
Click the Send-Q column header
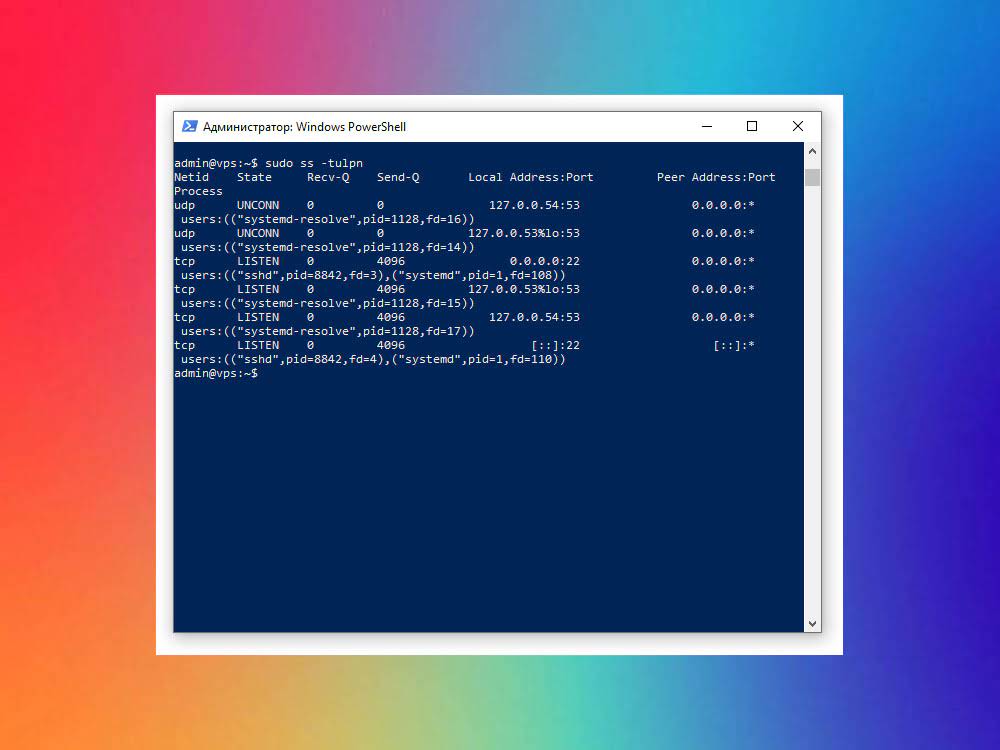(x=398, y=177)
